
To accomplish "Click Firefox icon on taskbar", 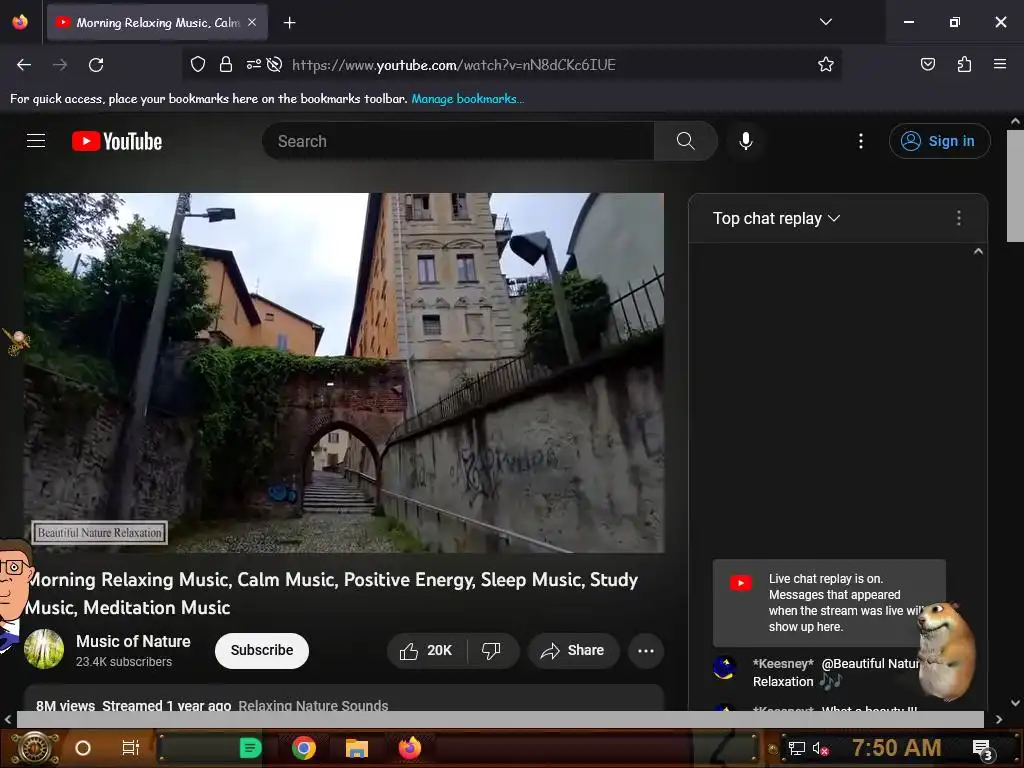I will click(x=410, y=748).
